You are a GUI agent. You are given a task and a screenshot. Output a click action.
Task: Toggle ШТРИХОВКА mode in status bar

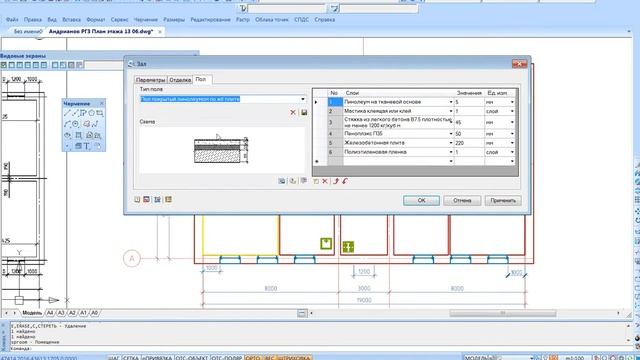[294, 358]
